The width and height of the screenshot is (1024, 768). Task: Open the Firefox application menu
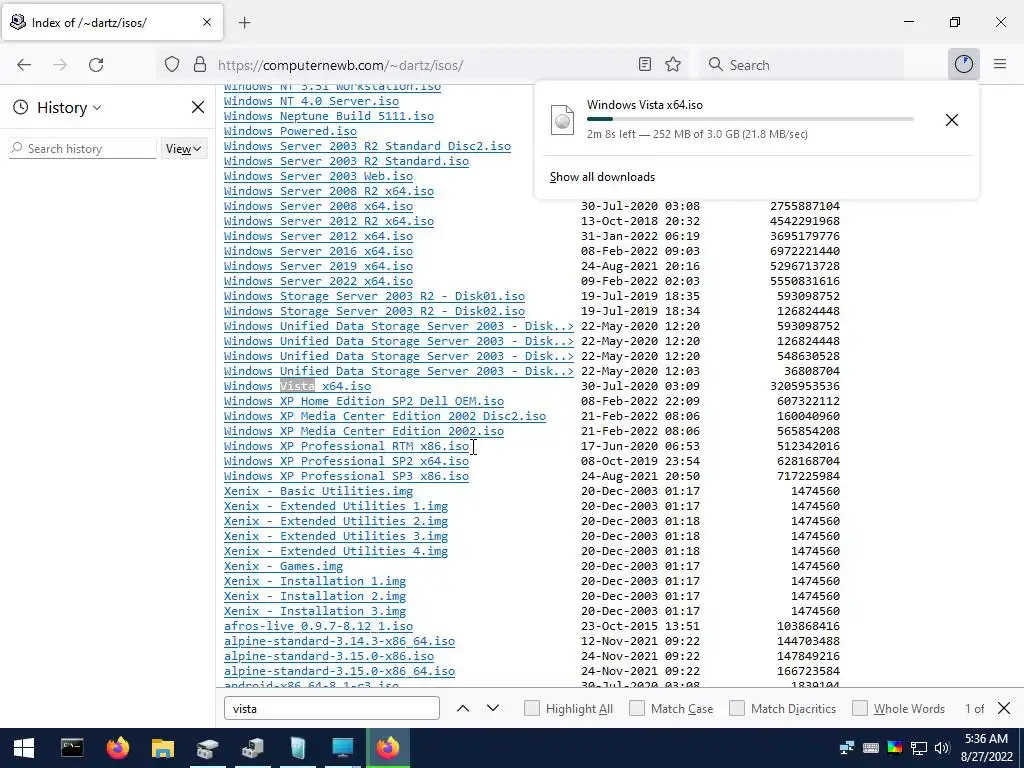point(1000,64)
